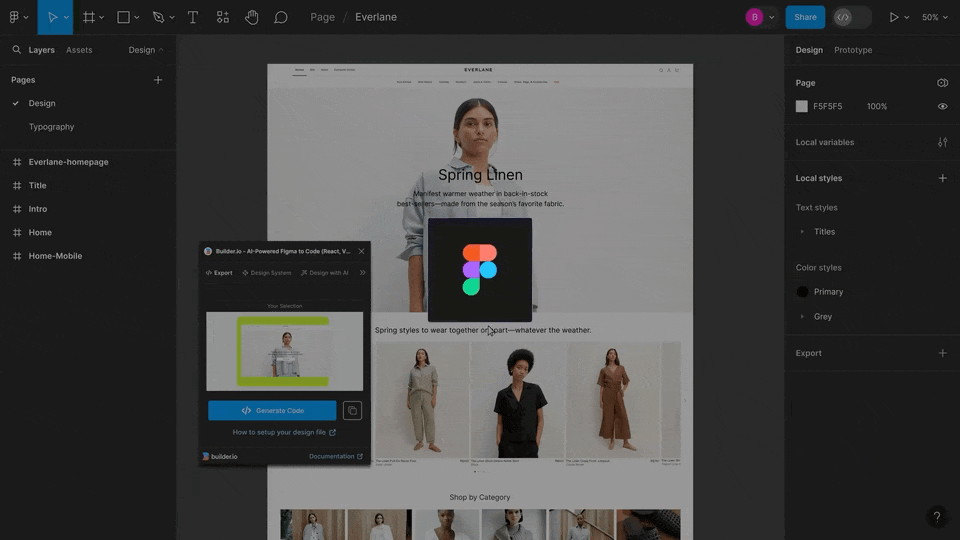Expand the Titles text styles group
Screen dimensions: 960x540
802,231
